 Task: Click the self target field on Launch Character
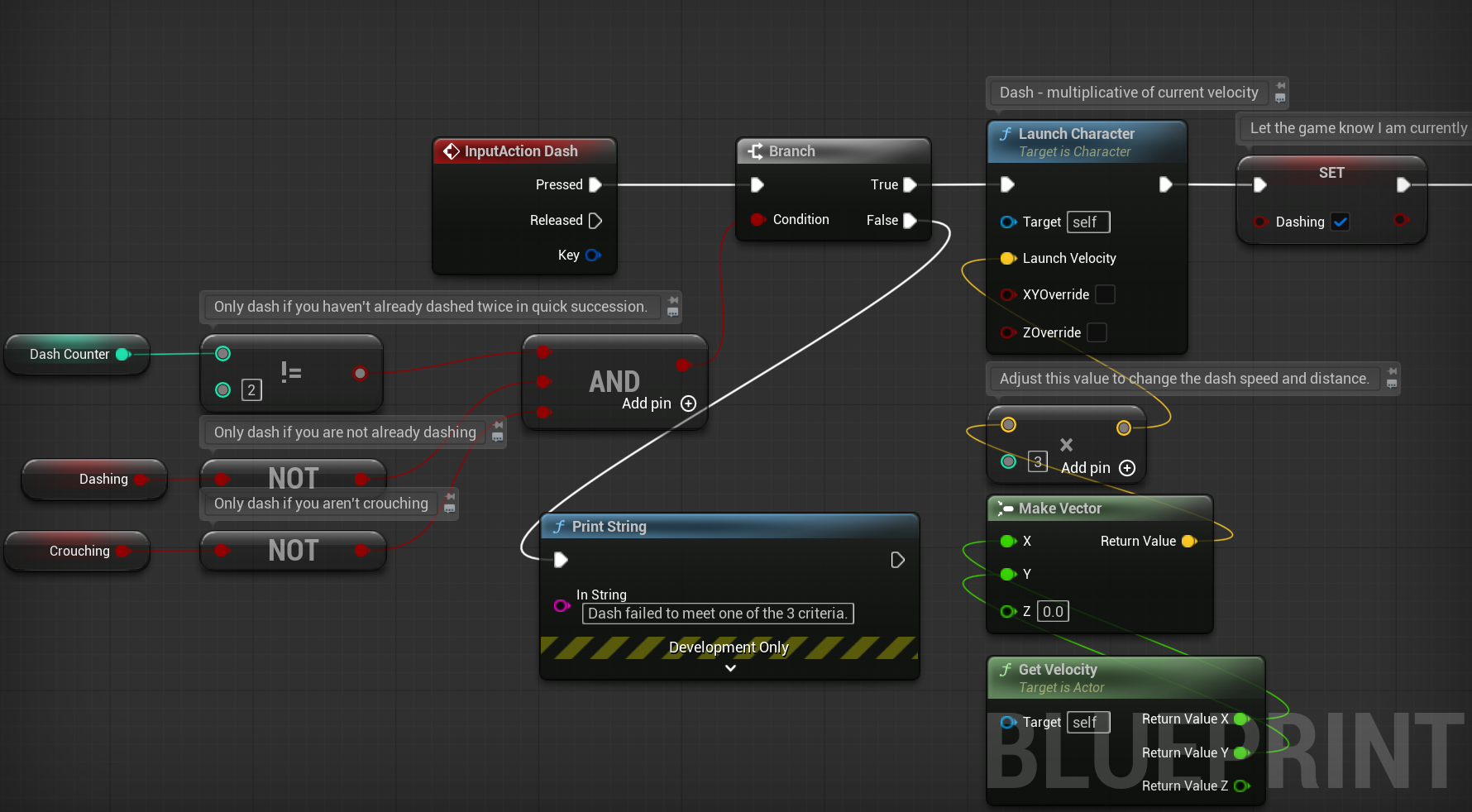pyautogui.click(x=1088, y=222)
